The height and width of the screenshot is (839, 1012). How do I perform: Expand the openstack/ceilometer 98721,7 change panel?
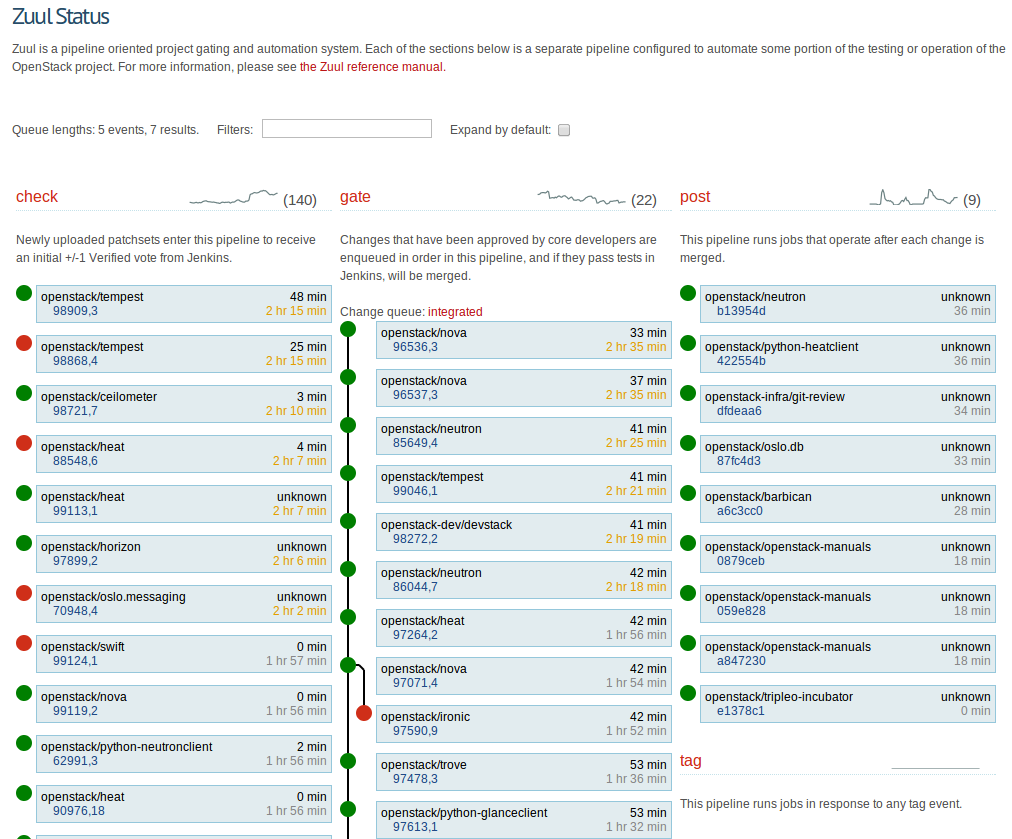(184, 404)
